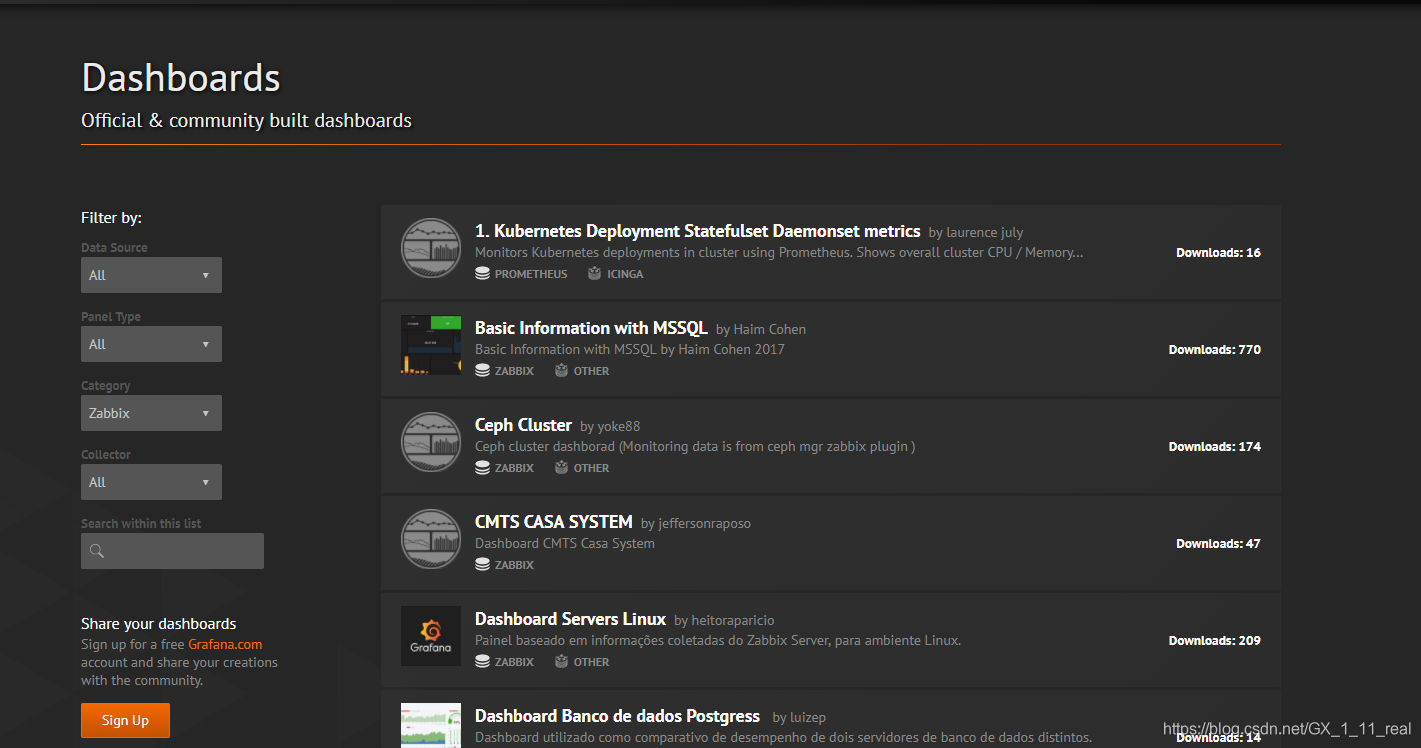Click the Downloads: 770 count
Viewport: 1421px width, 748px height.
pos(1215,350)
